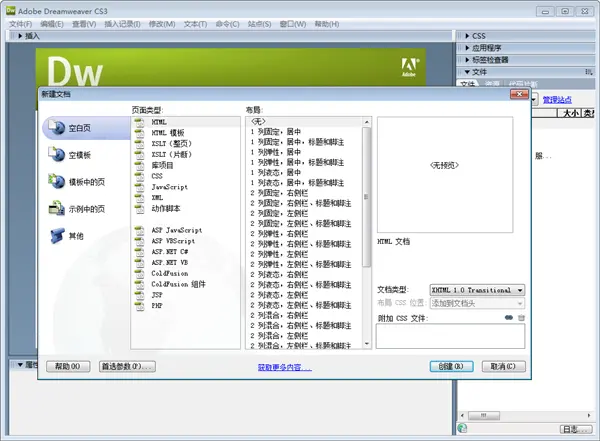Click layout list scroll up arrow
This screenshot has width=600, height=441.
[367, 122]
